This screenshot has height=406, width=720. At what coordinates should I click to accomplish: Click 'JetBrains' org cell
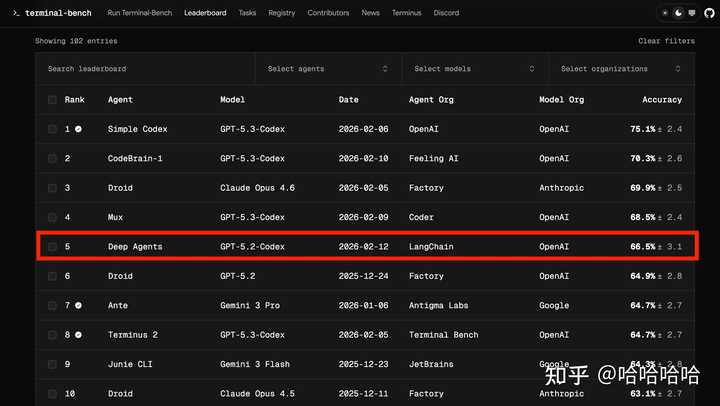click(431, 364)
